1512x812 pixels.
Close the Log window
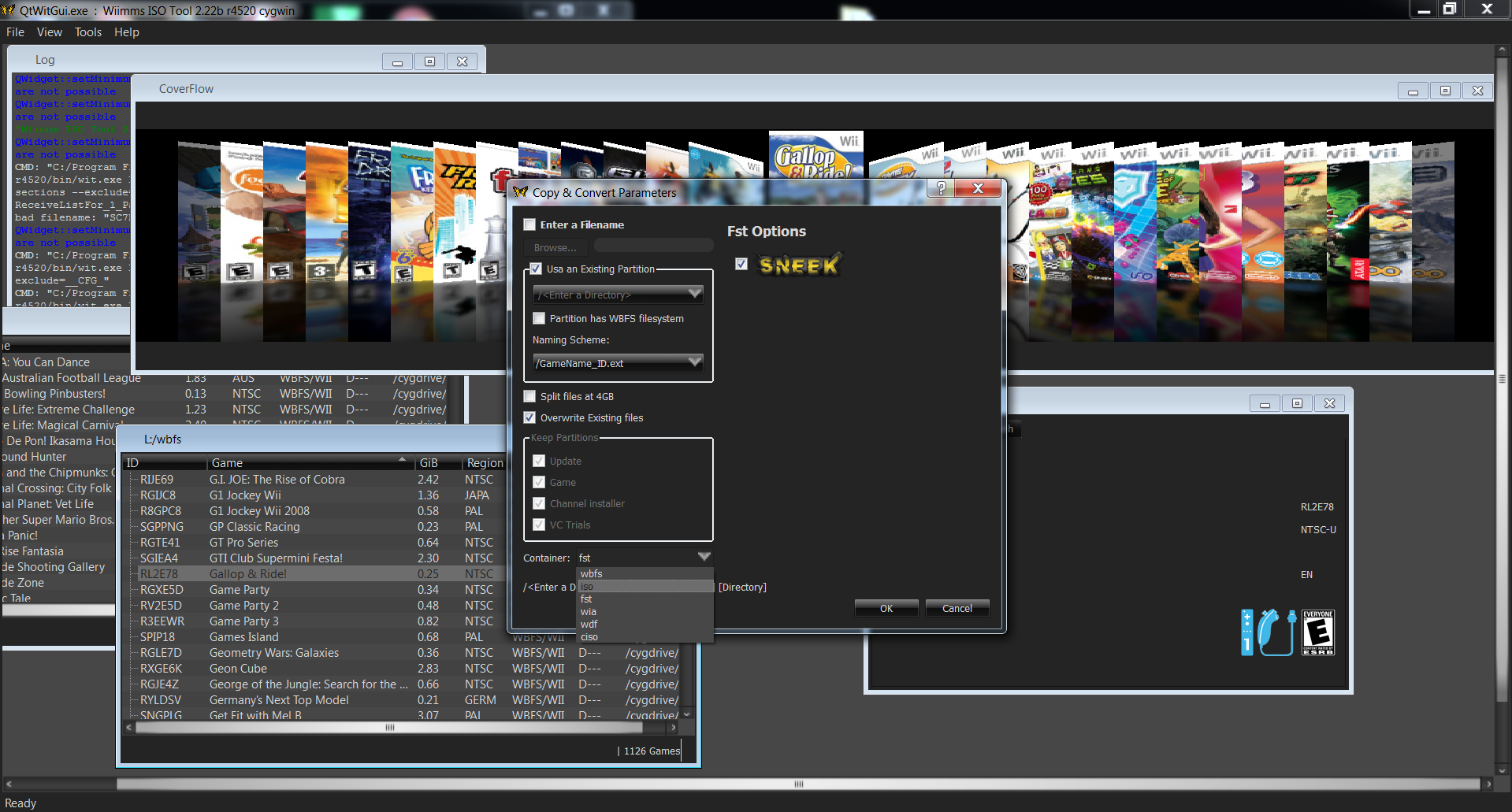pyautogui.click(x=462, y=61)
